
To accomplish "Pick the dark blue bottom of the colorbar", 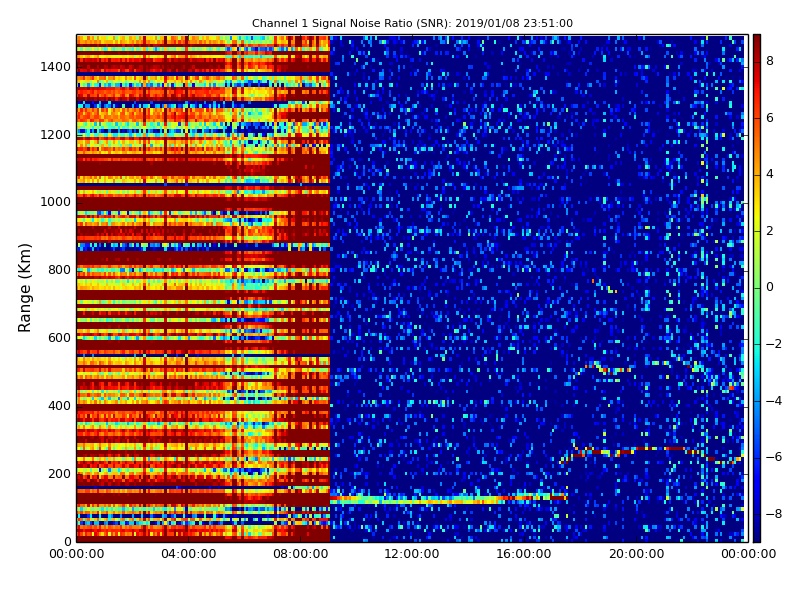I will (757, 533).
